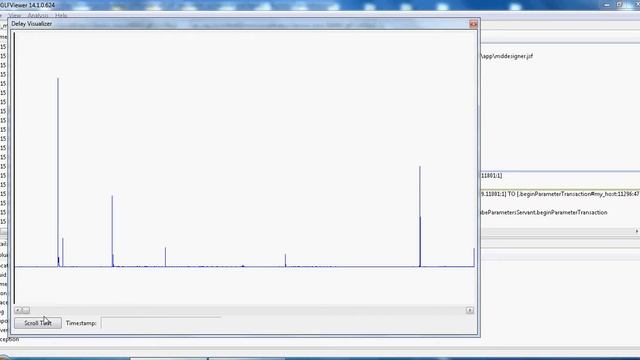Maximize the main viewer window

tap(619, 4)
